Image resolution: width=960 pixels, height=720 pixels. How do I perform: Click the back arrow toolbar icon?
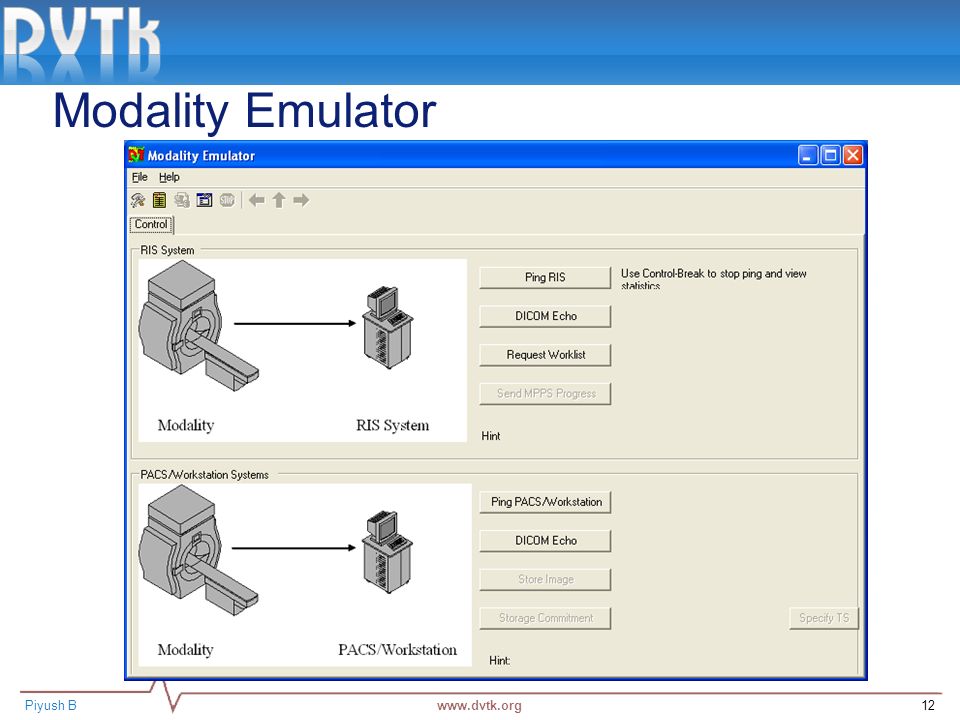pyautogui.click(x=257, y=200)
